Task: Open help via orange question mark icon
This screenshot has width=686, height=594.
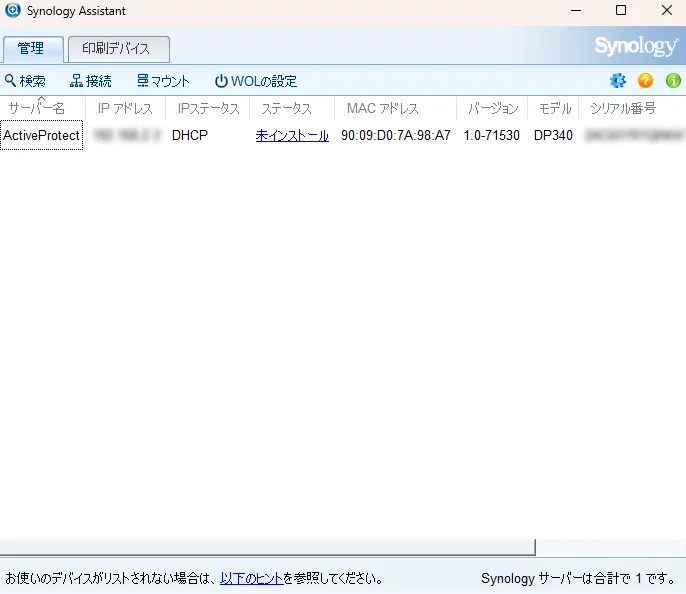Action: [x=645, y=81]
